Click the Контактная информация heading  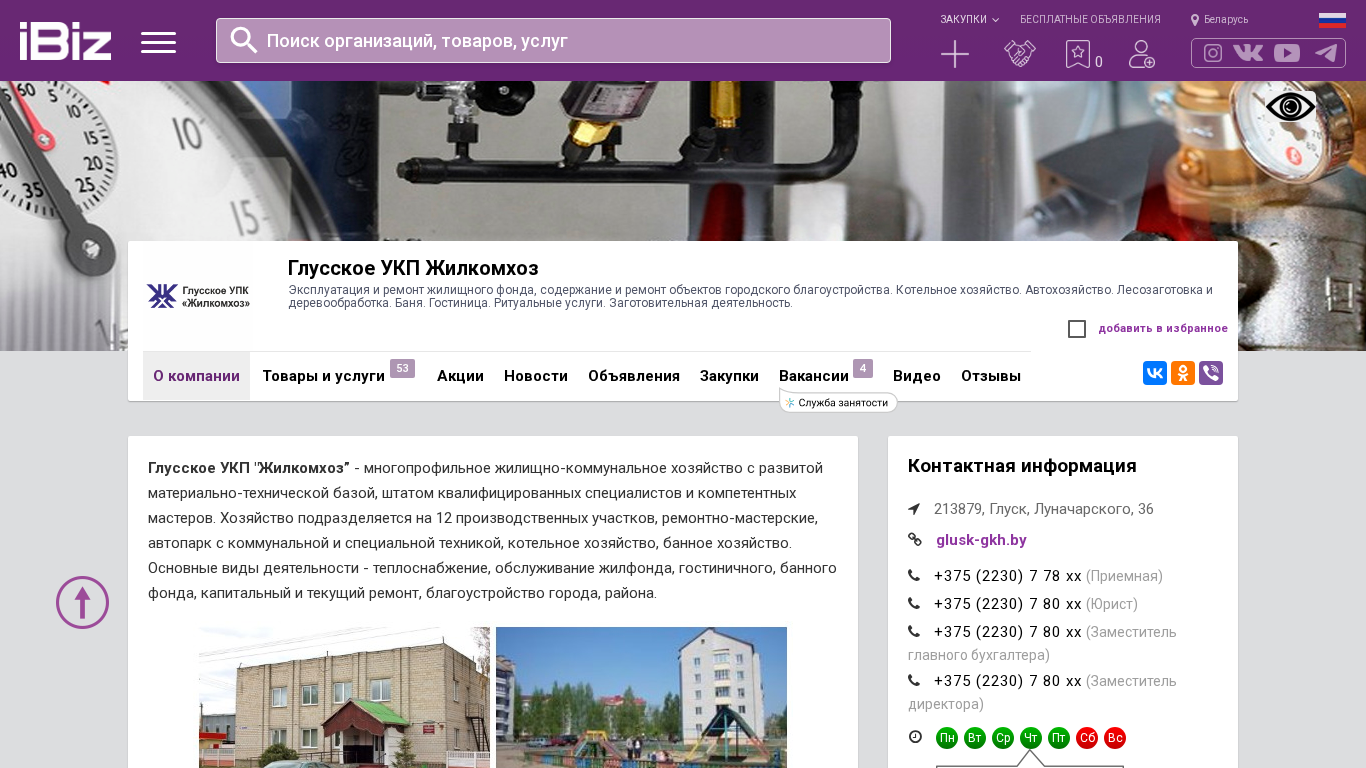pos(1022,466)
